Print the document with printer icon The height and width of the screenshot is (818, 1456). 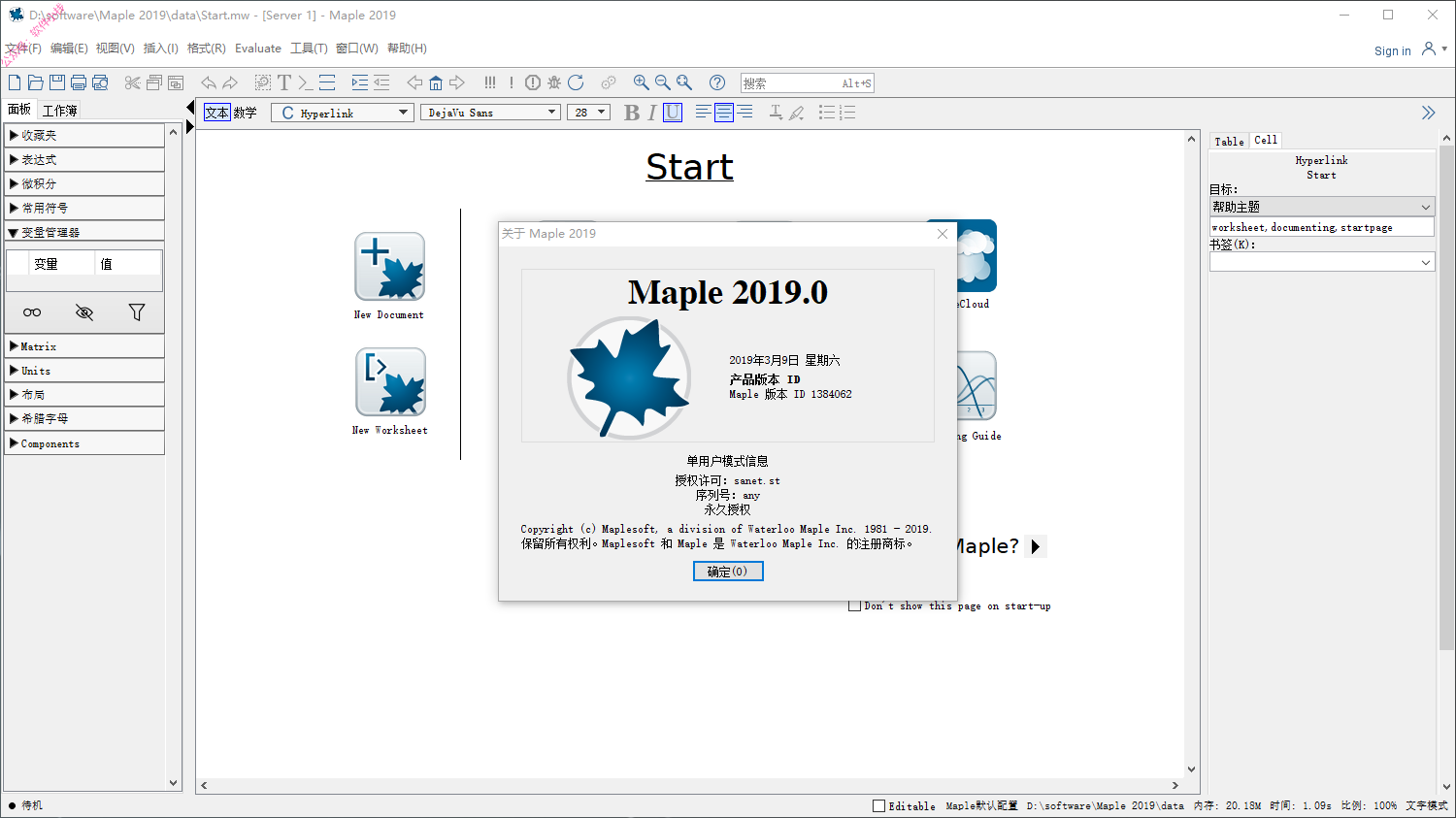(79, 82)
